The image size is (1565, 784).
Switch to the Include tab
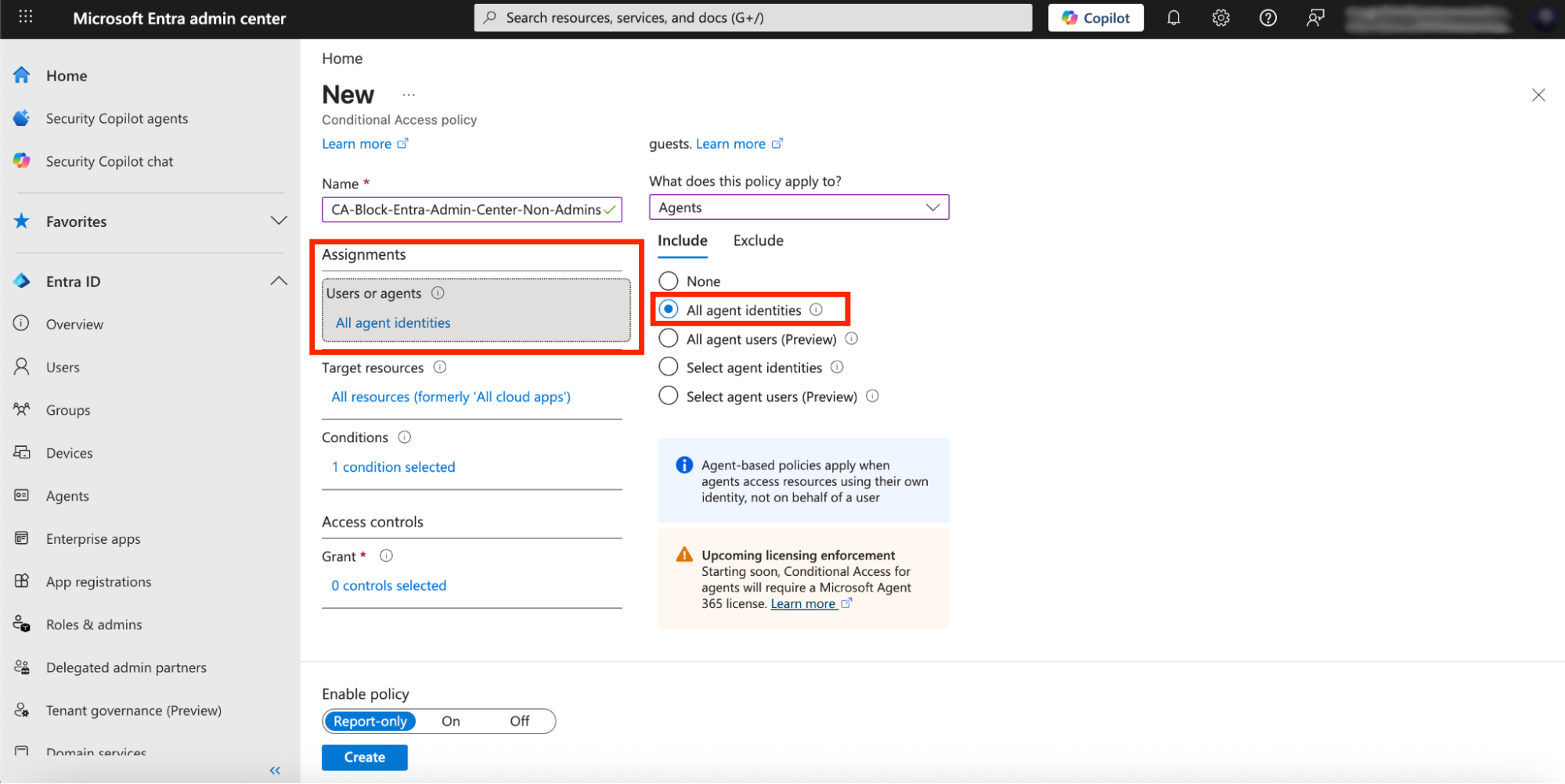[x=682, y=241]
